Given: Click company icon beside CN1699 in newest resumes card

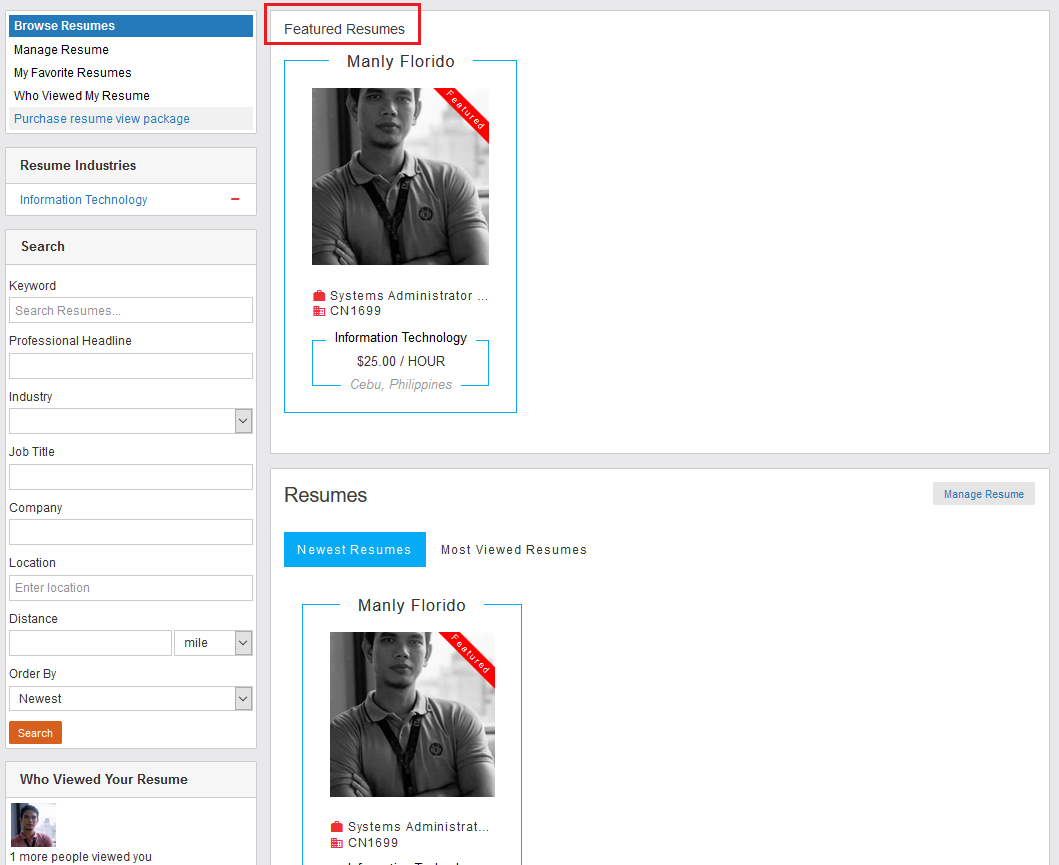Looking at the screenshot, I should tap(336, 843).
